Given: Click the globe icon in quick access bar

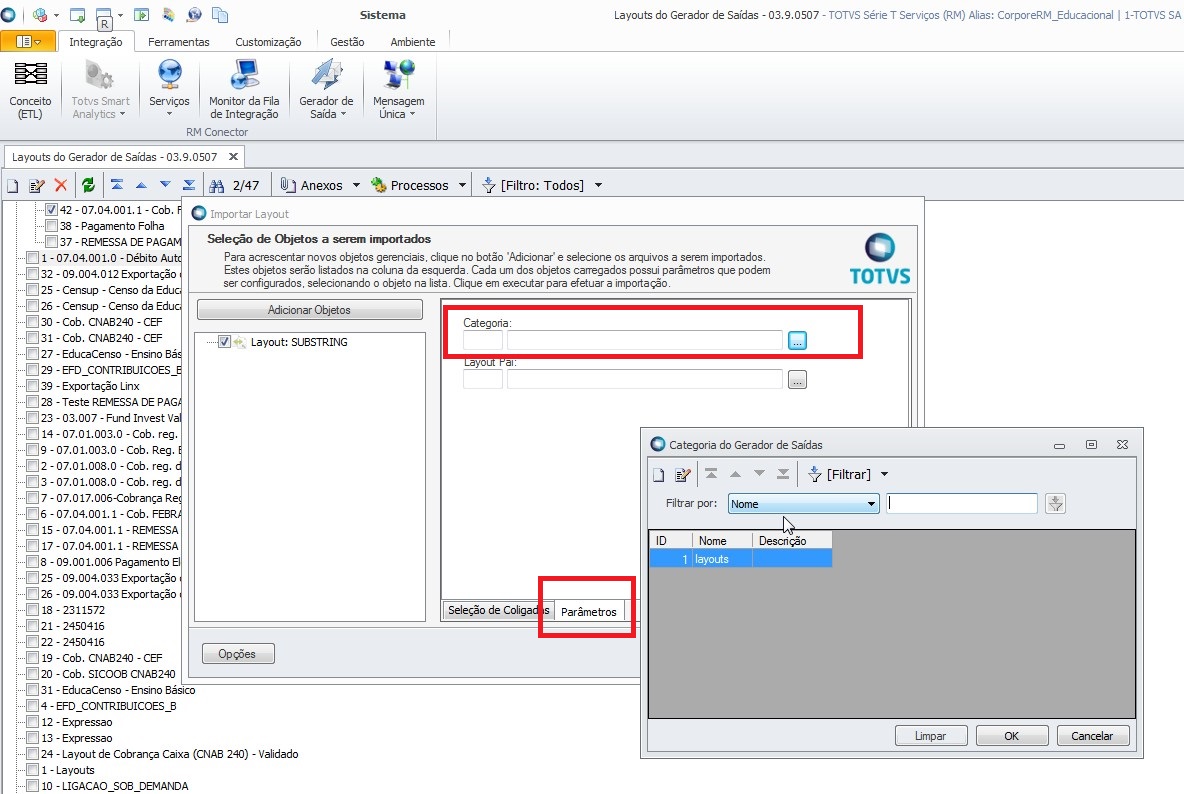Looking at the screenshot, I should (194, 15).
